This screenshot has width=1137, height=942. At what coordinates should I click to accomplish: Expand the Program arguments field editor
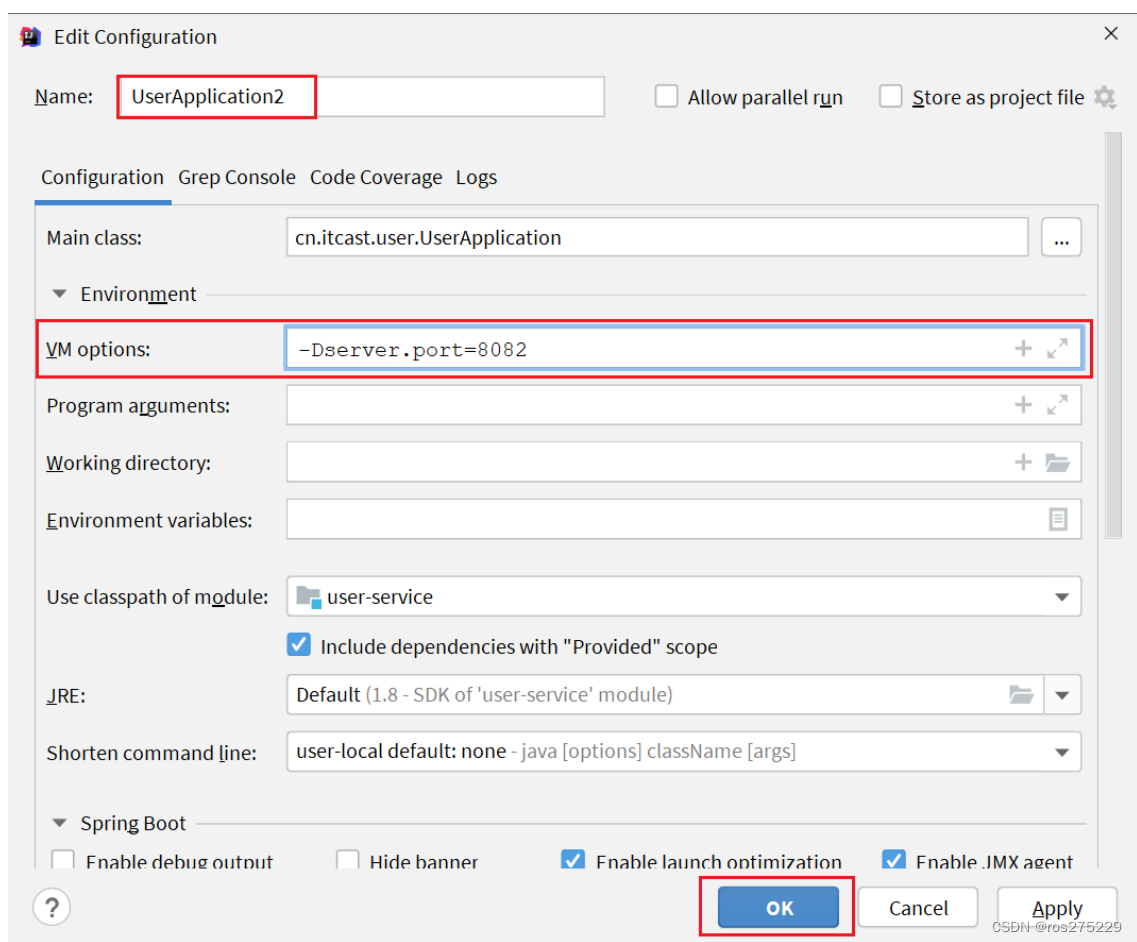1057,405
